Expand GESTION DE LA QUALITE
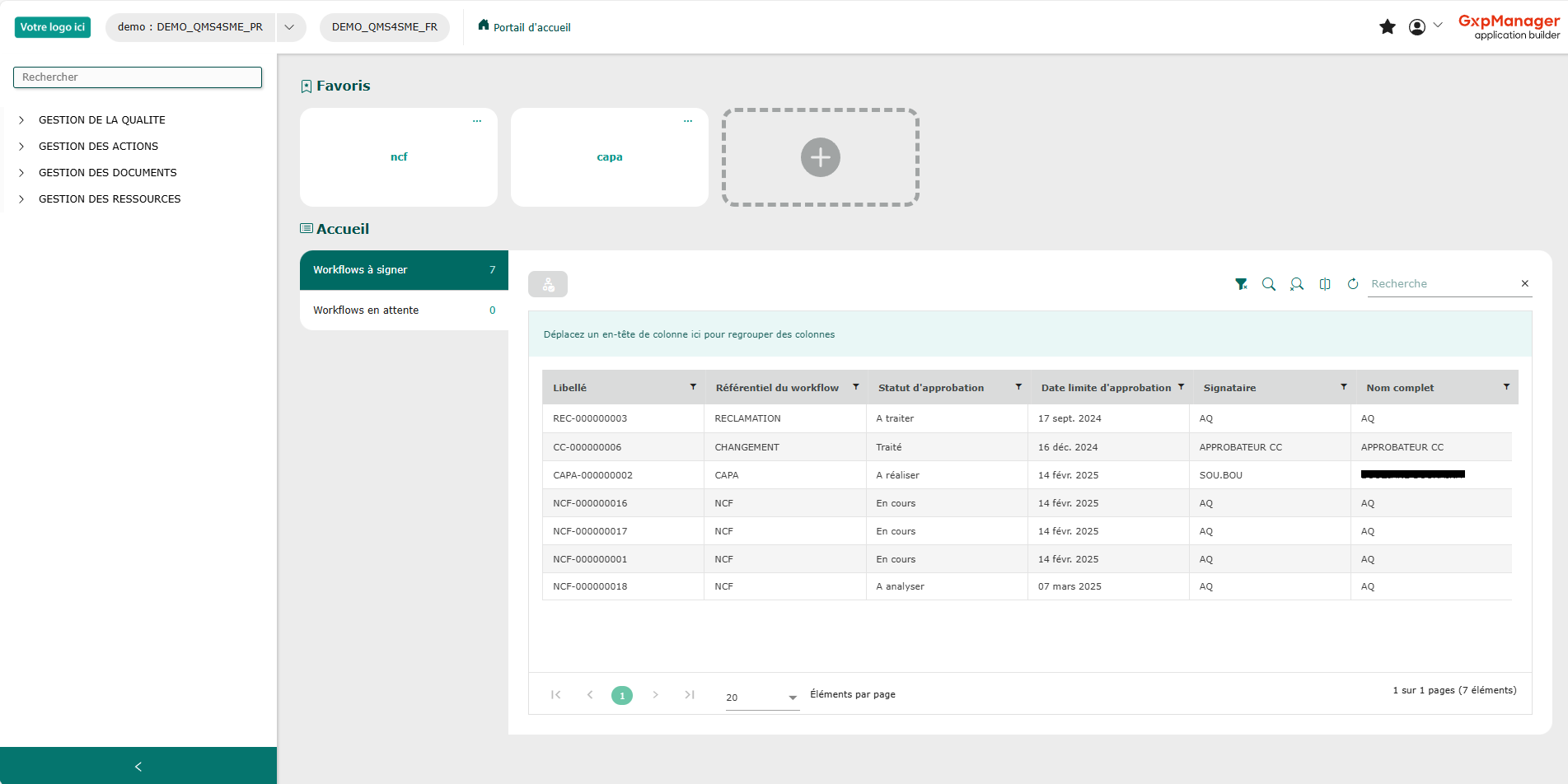The width and height of the screenshot is (1568, 784). 21,120
